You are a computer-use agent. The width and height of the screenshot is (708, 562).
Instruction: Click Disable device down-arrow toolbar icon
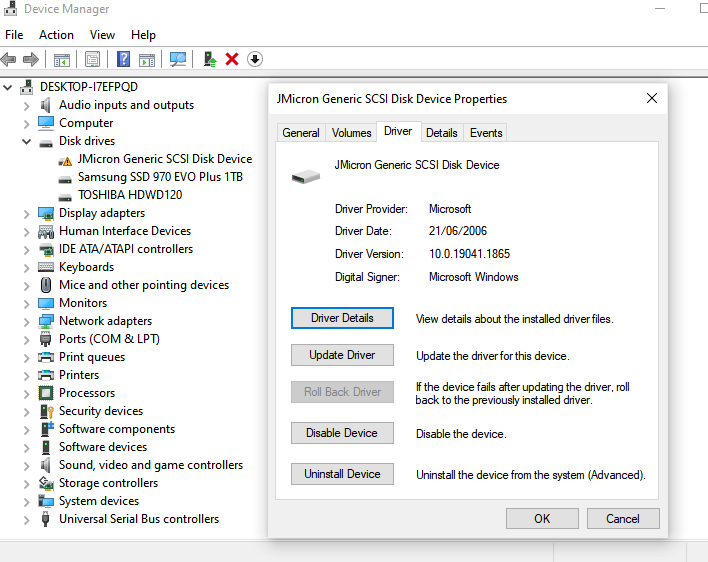[x=255, y=59]
